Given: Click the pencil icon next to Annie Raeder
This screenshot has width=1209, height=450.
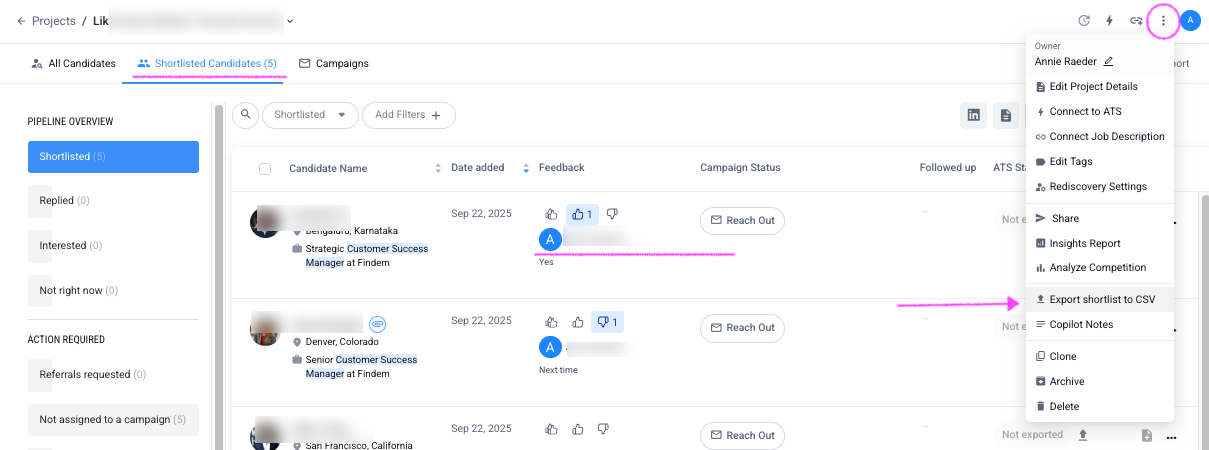Looking at the screenshot, I should point(1108,61).
